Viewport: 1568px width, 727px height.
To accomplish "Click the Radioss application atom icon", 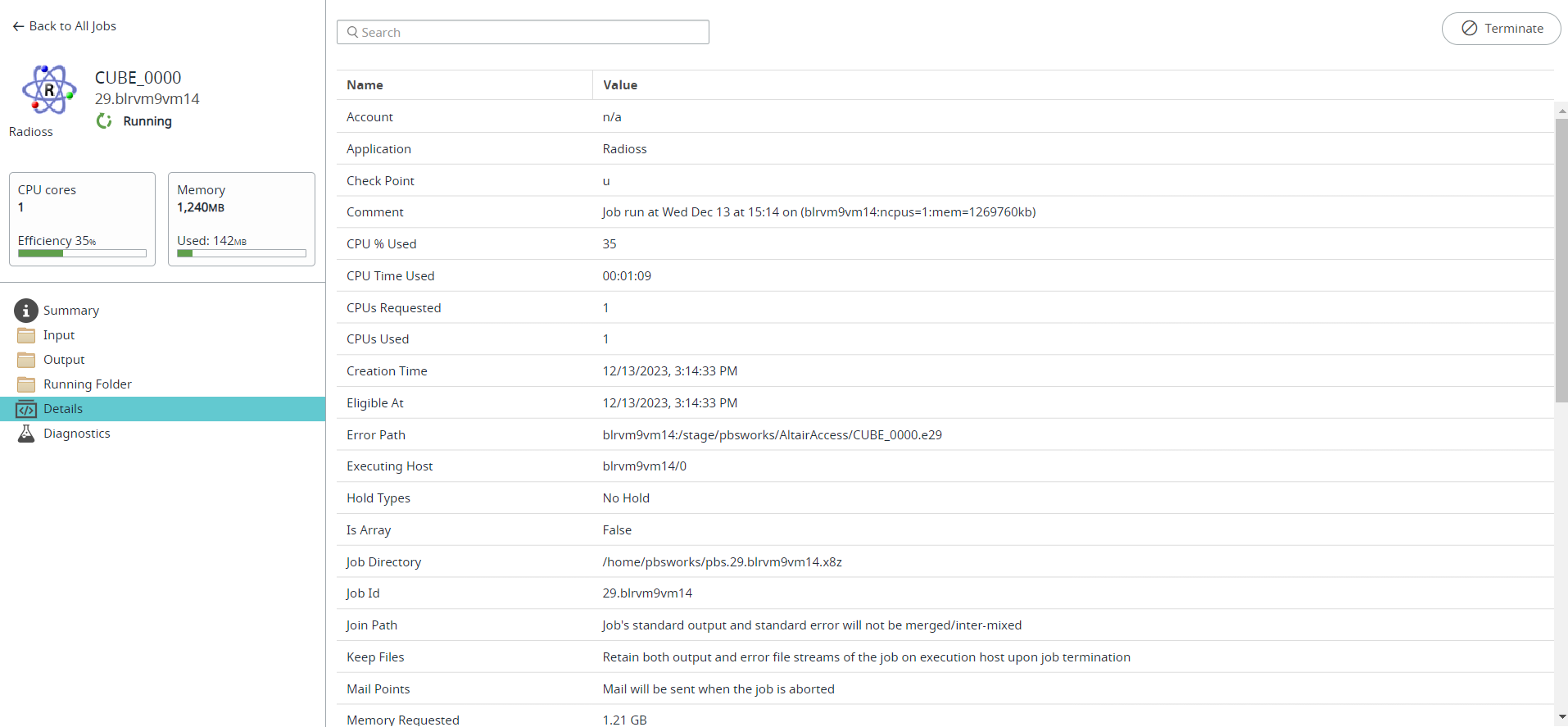I will coord(48,90).
